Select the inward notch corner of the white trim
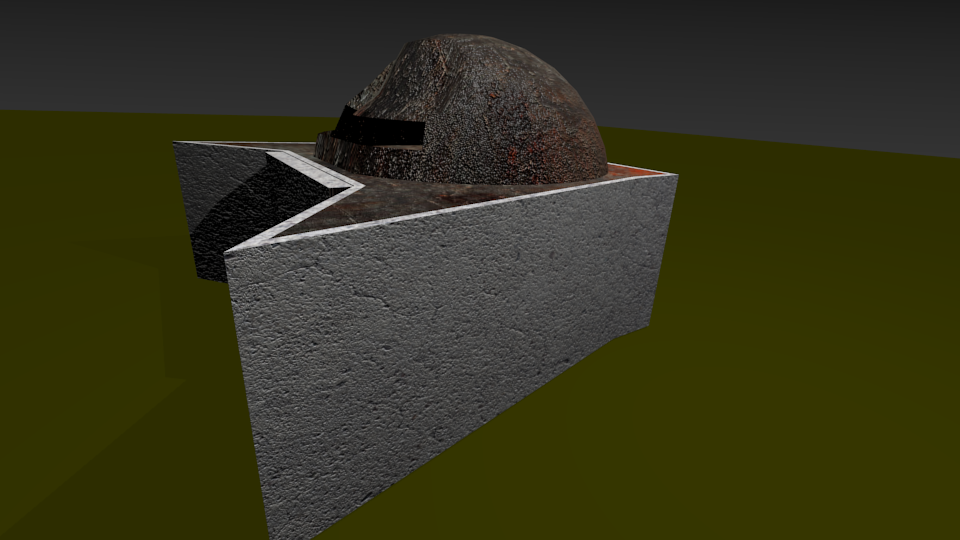The height and width of the screenshot is (540, 960). (x=358, y=184)
